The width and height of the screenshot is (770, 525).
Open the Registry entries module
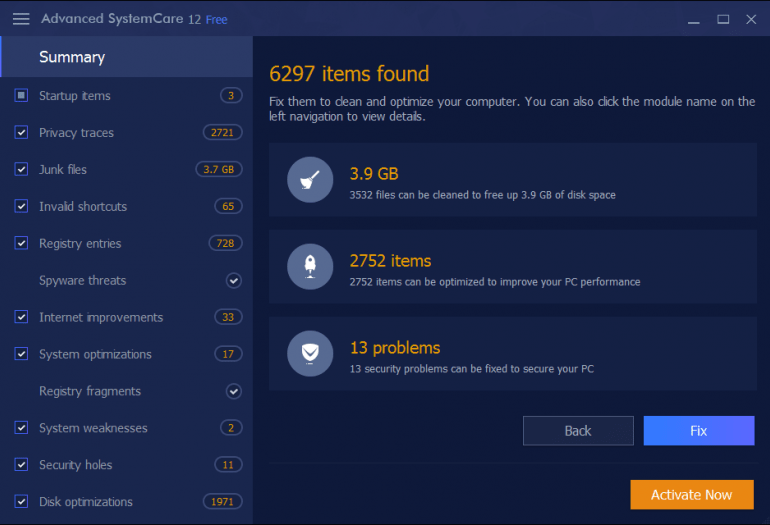(x=80, y=244)
